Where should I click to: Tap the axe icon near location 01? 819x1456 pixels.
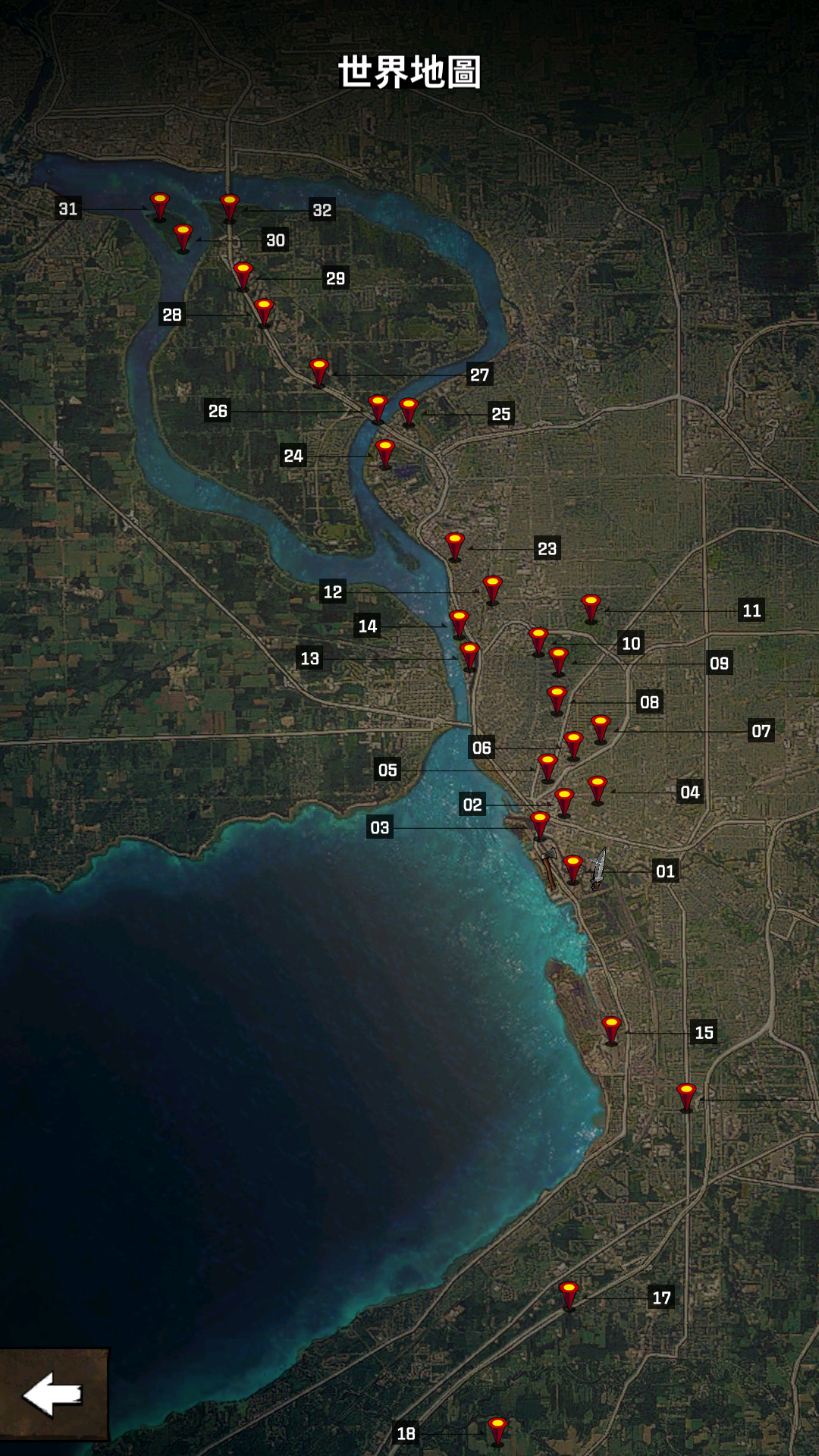tap(550, 868)
